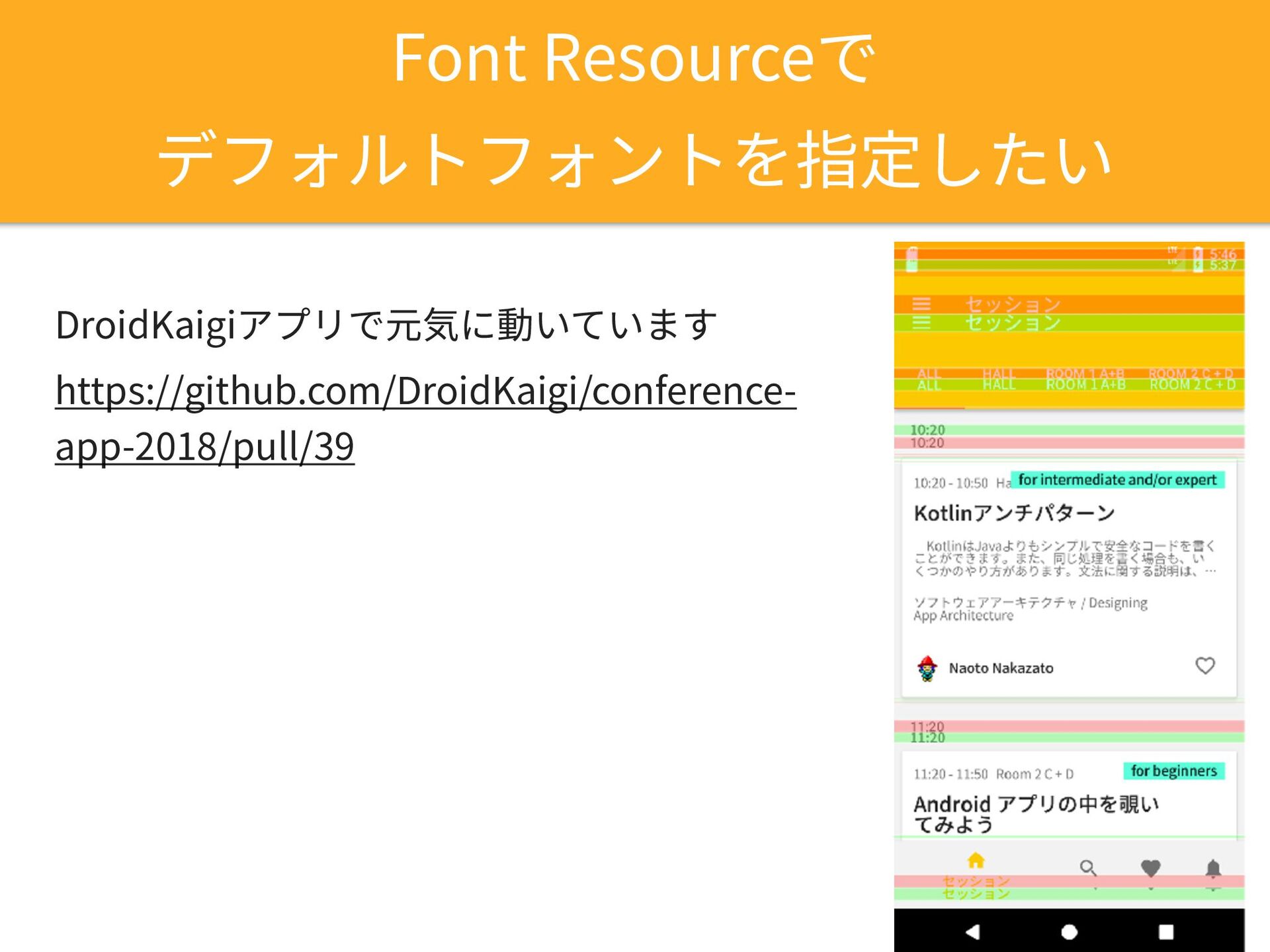Click the 'for intermediate and/or expert' tag
1270x952 pixels.
point(1117,480)
